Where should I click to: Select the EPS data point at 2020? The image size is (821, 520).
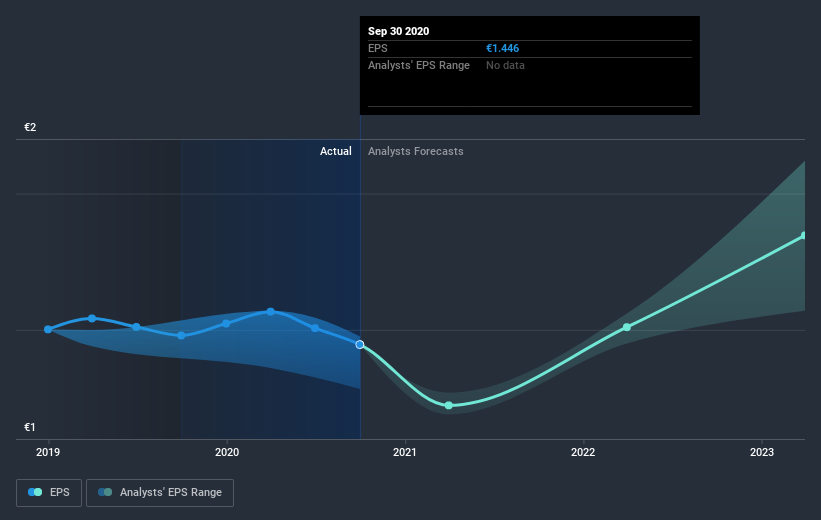point(226,324)
